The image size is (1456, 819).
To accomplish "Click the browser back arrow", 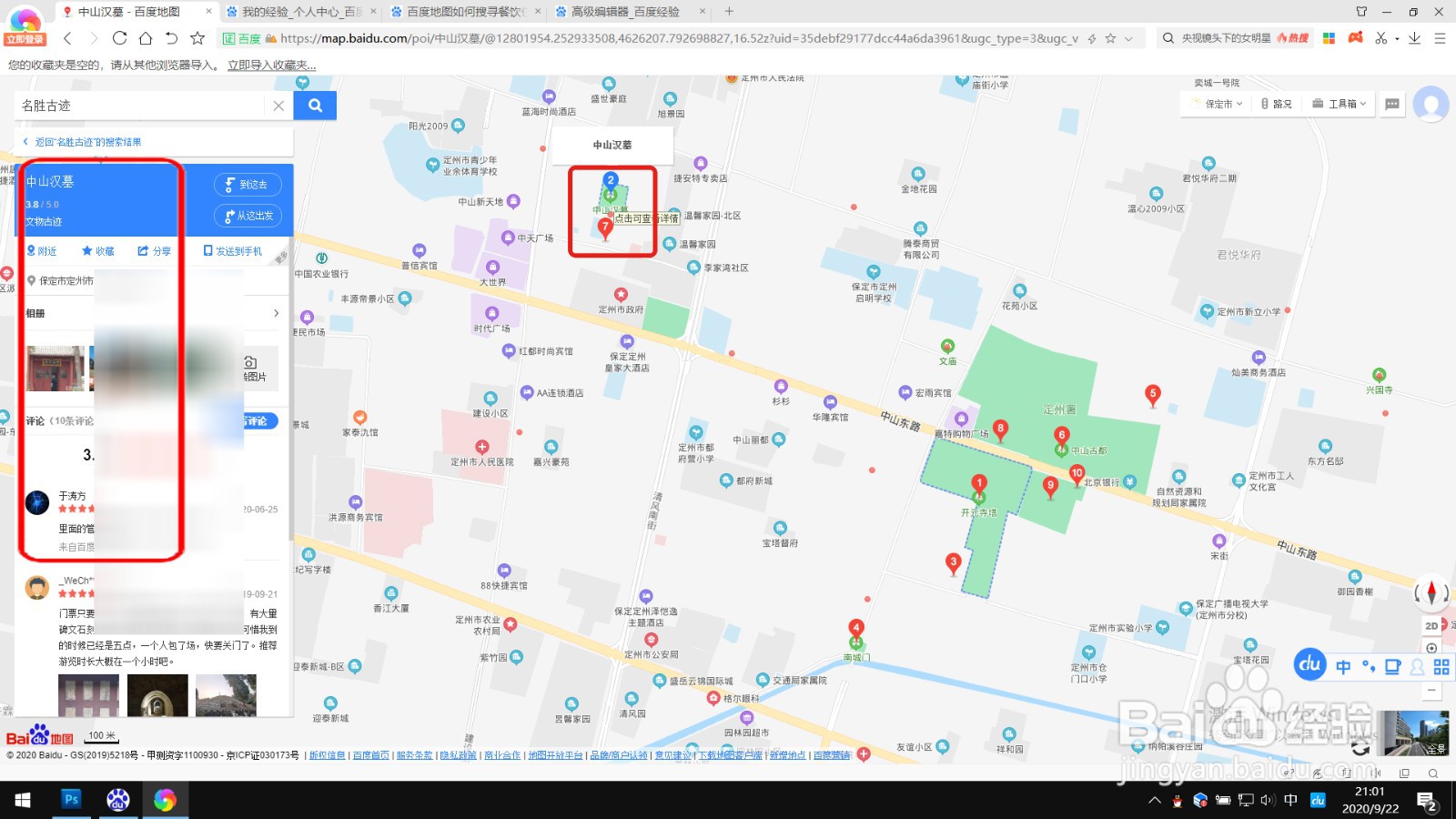I will tap(67, 38).
